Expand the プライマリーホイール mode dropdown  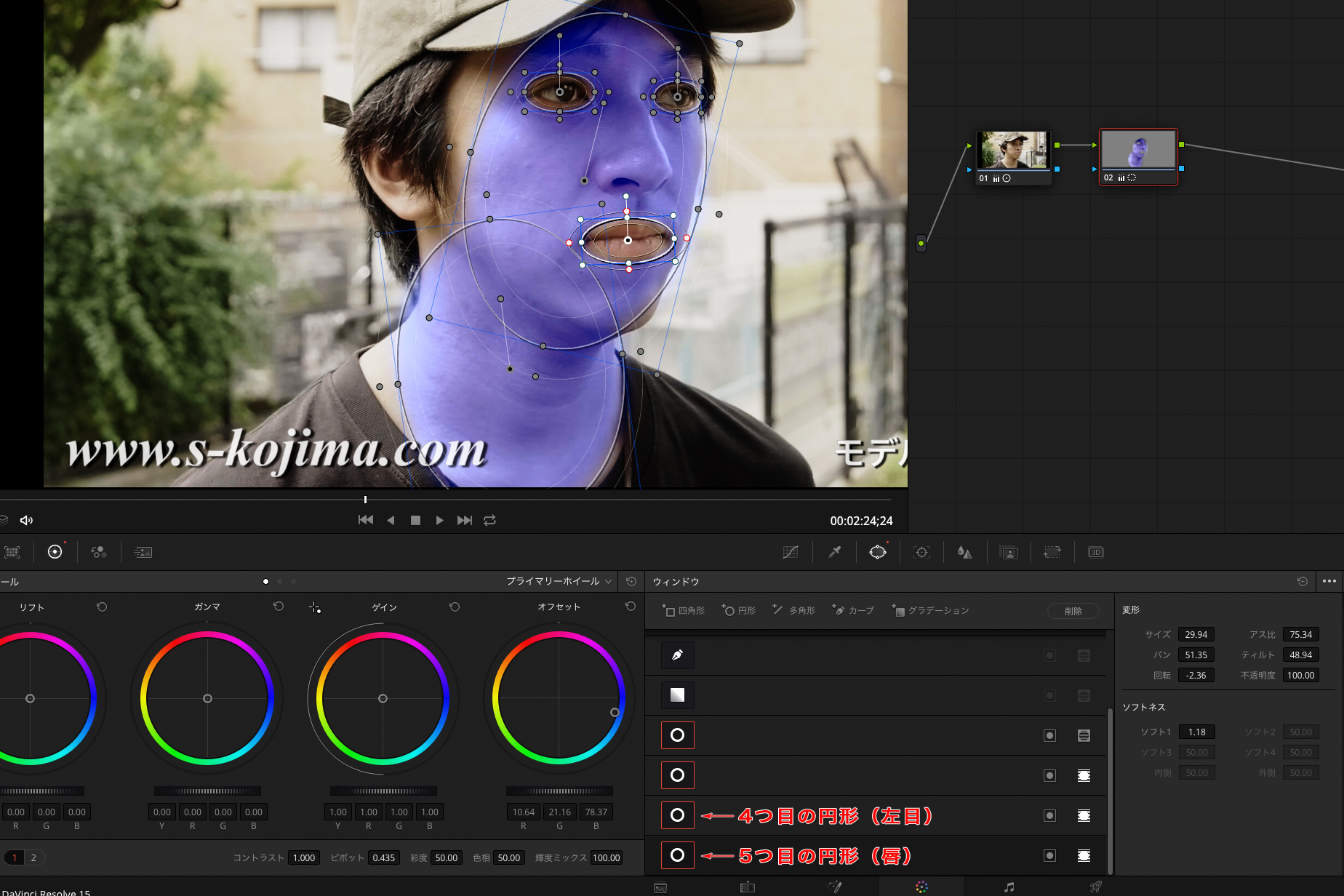click(559, 582)
